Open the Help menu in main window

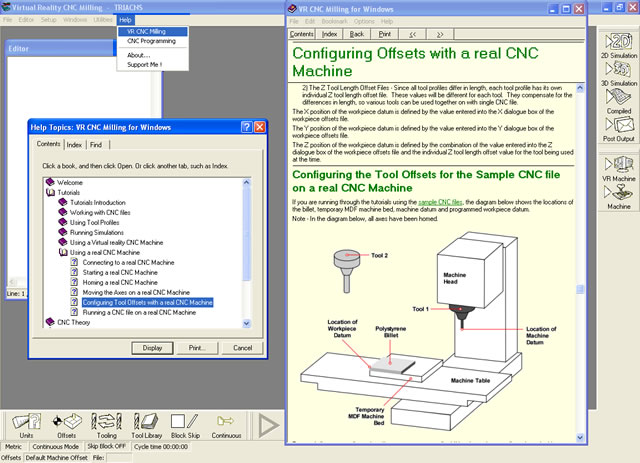point(125,20)
